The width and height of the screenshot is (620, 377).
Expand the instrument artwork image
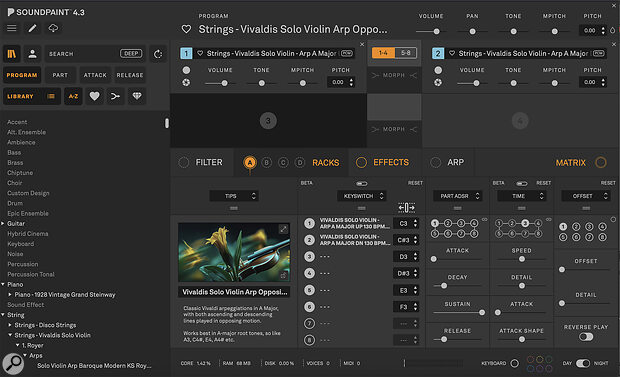point(284,229)
